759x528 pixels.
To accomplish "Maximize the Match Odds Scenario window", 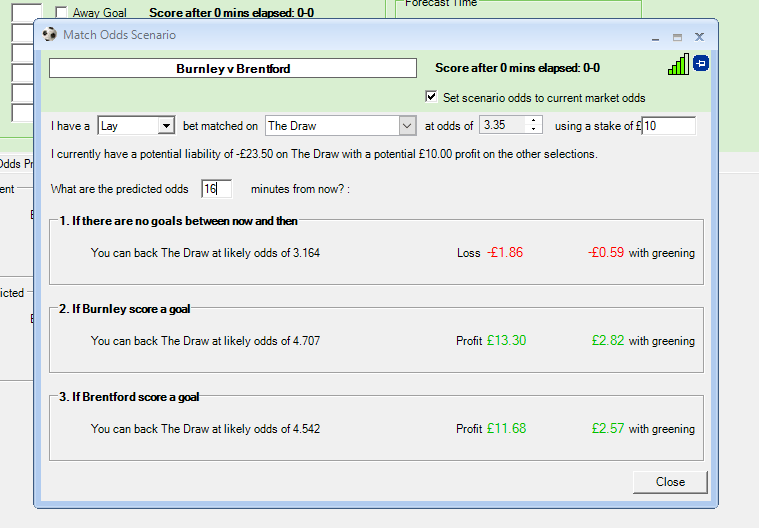I will point(677,36).
